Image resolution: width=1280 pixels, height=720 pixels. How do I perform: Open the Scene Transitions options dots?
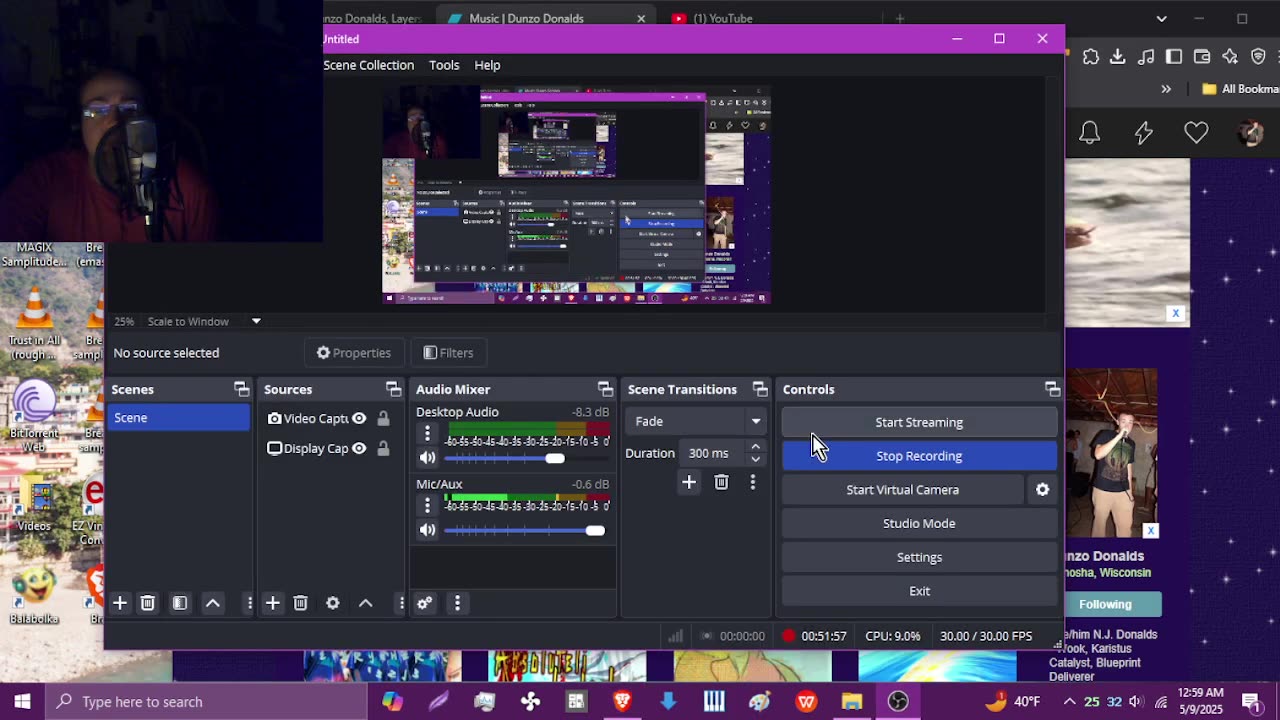(753, 482)
